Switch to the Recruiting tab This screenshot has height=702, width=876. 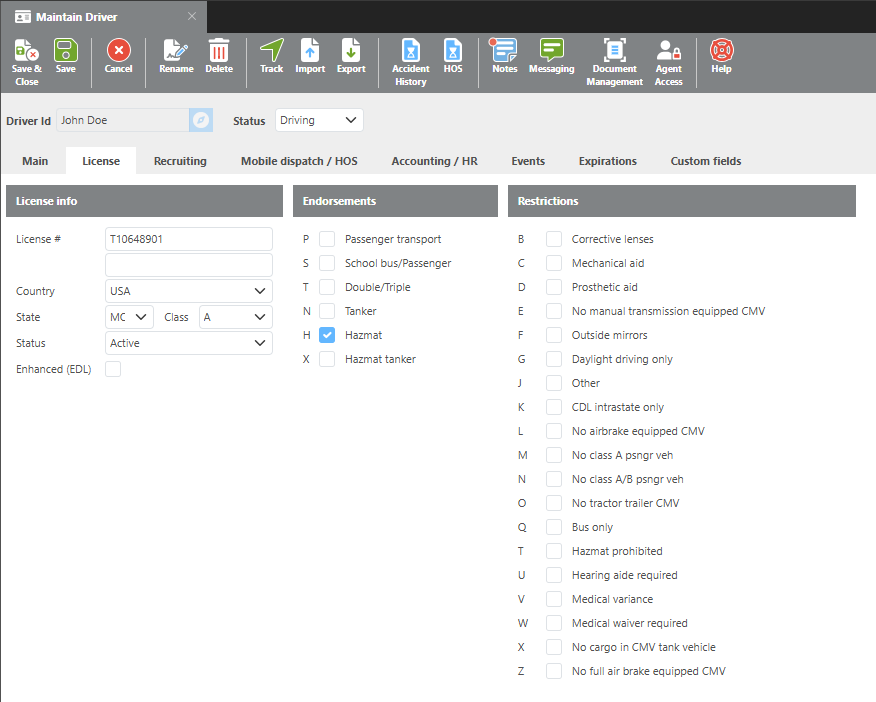tap(180, 161)
